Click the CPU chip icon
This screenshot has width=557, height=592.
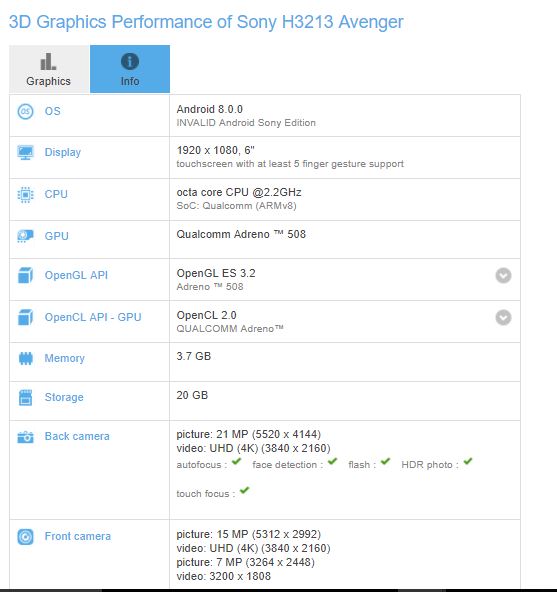pos(25,194)
